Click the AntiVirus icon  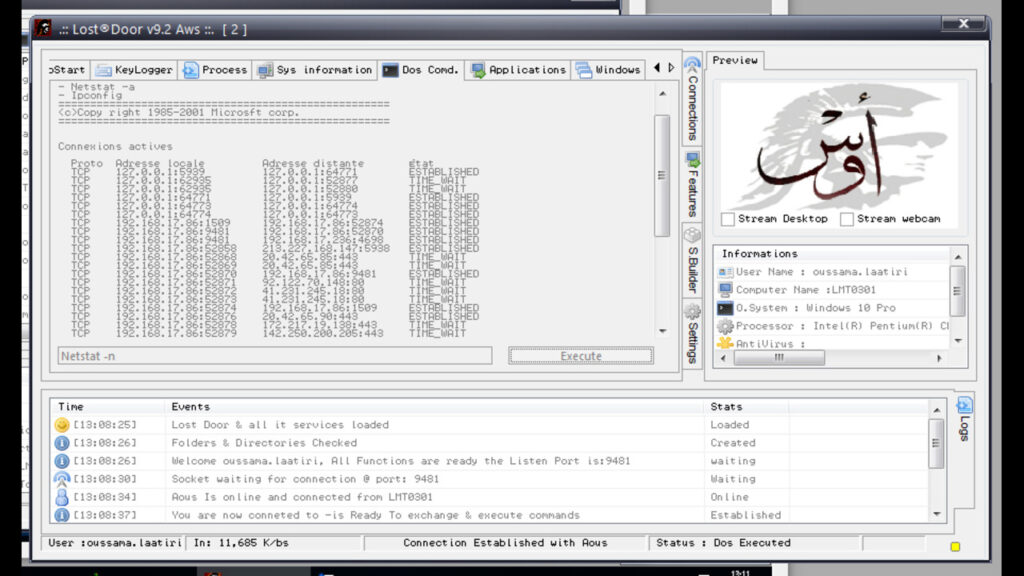[725, 344]
